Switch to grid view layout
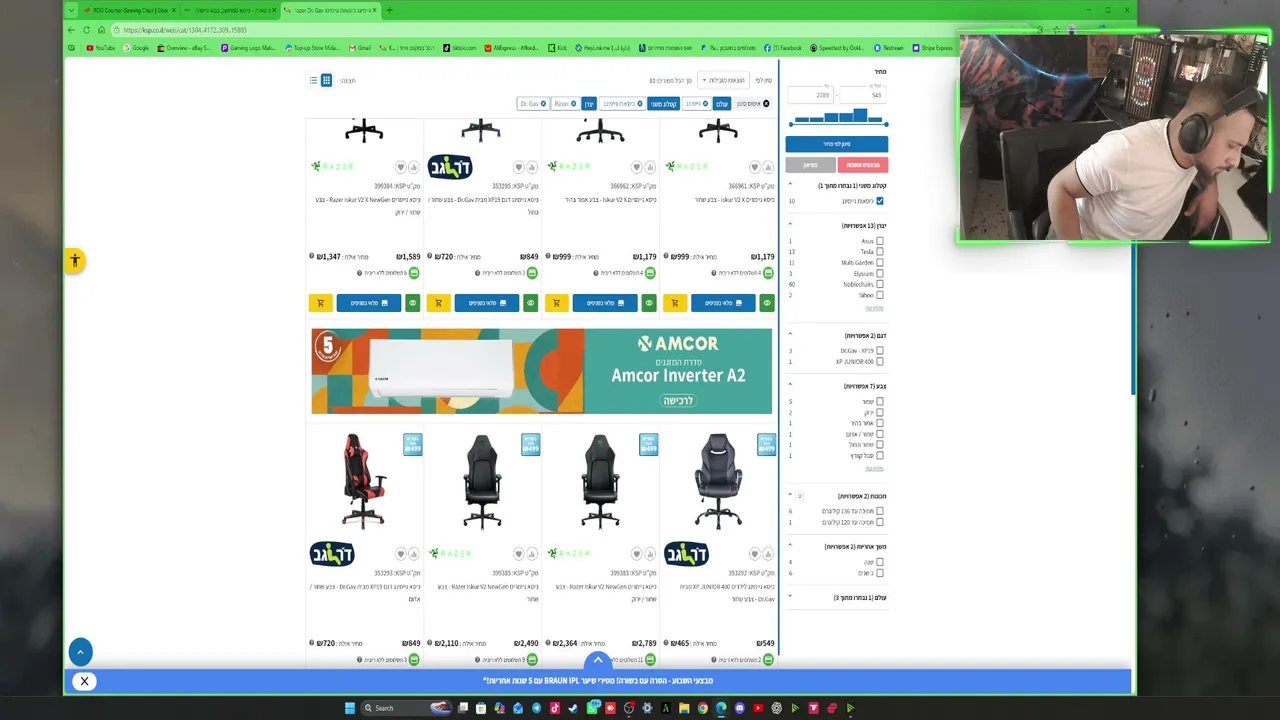1280x720 pixels. click(x=326, y=80)
